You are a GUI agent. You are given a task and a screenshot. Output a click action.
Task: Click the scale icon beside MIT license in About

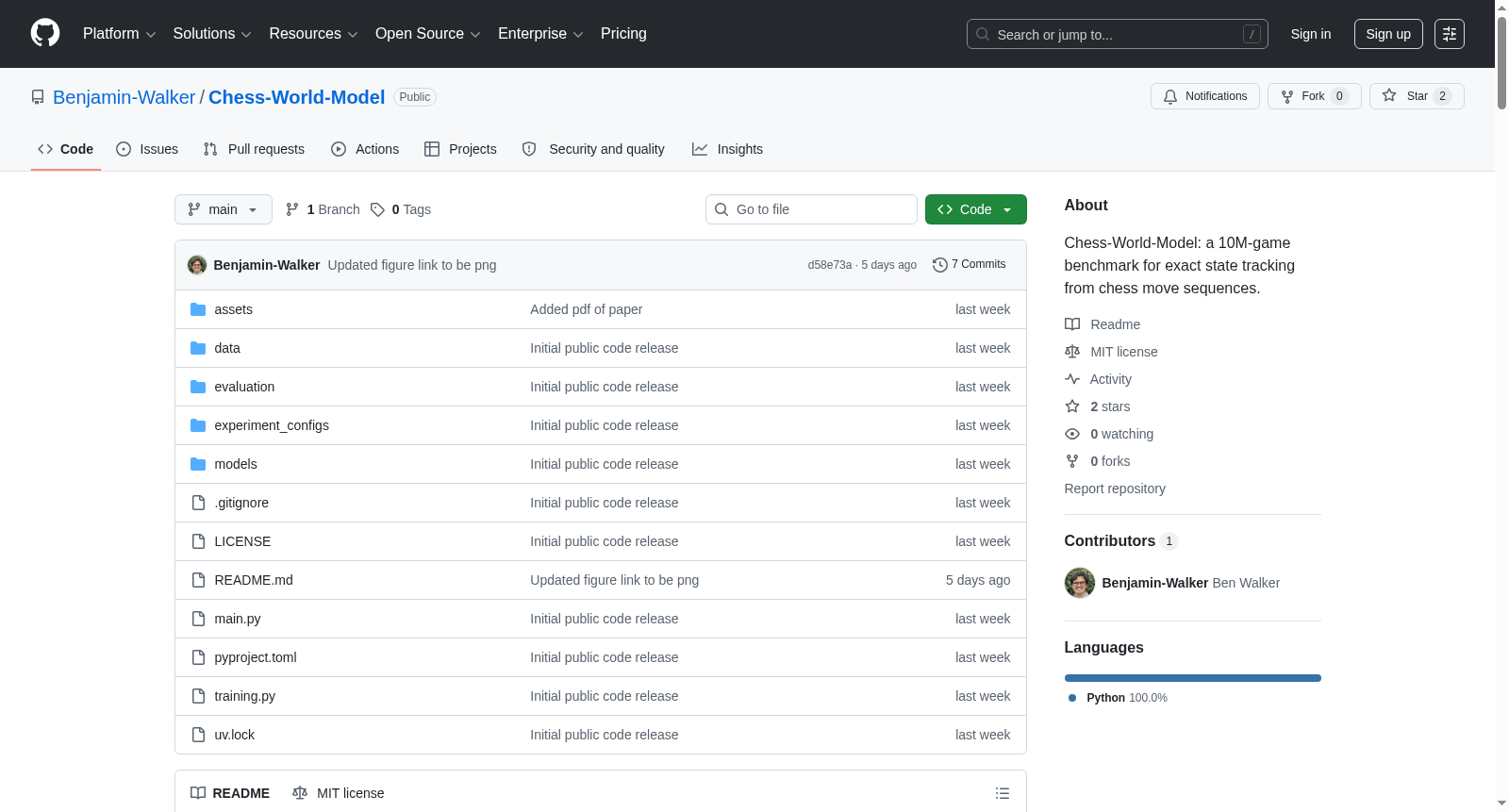(x=1072, y=352)
